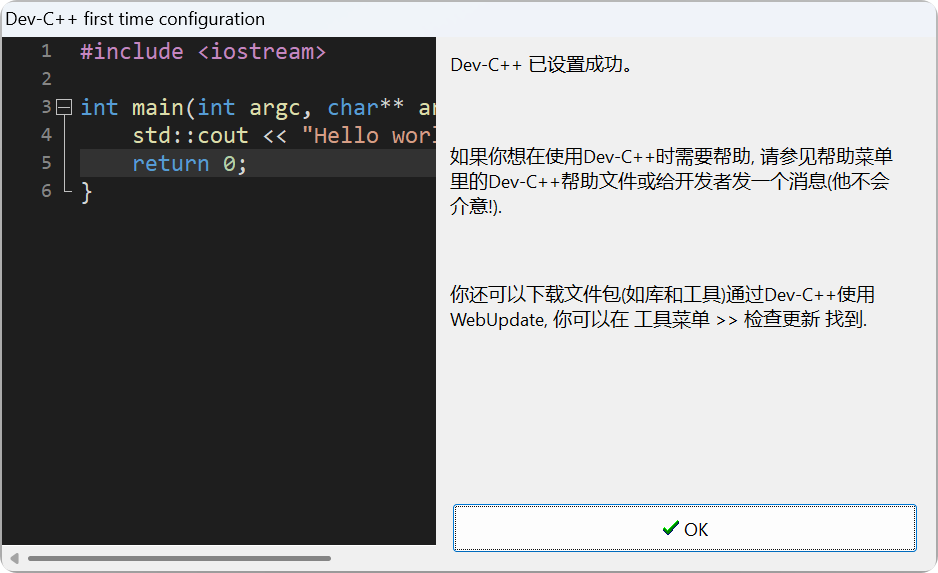This screenshot has width=938, height=573.
Task: Select the 'int main(int argc' line
Action: (258, 108)
